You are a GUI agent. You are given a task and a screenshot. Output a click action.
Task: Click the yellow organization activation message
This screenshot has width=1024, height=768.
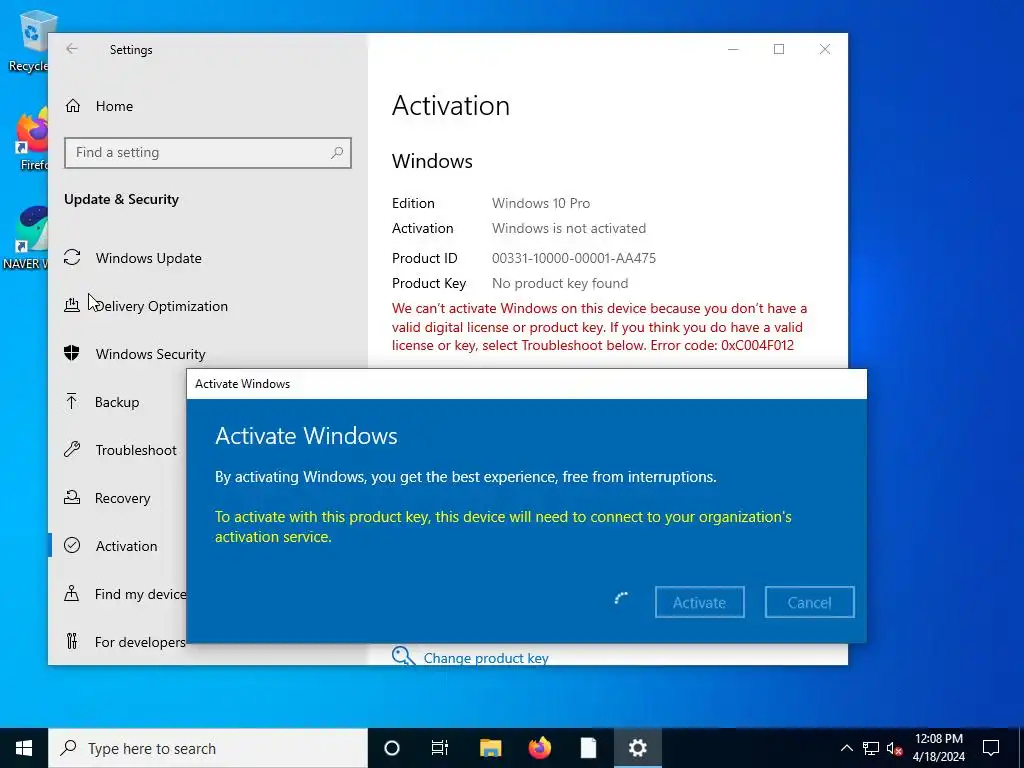pos(503,526)
